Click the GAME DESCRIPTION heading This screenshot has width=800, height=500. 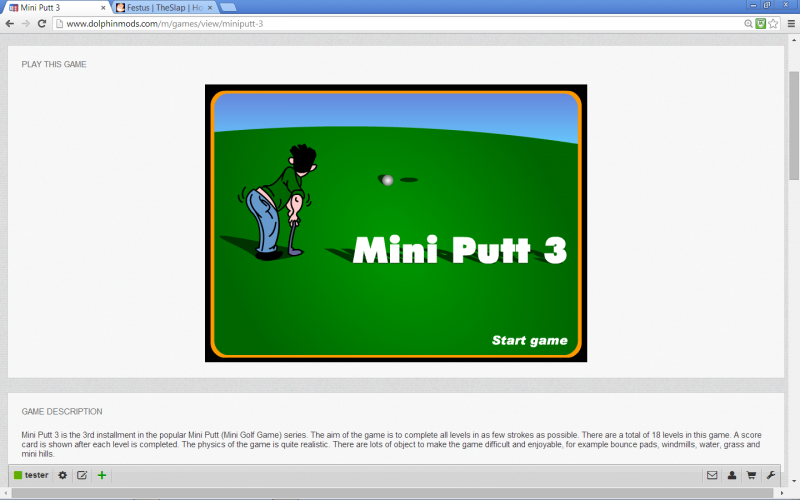(62, 411)
